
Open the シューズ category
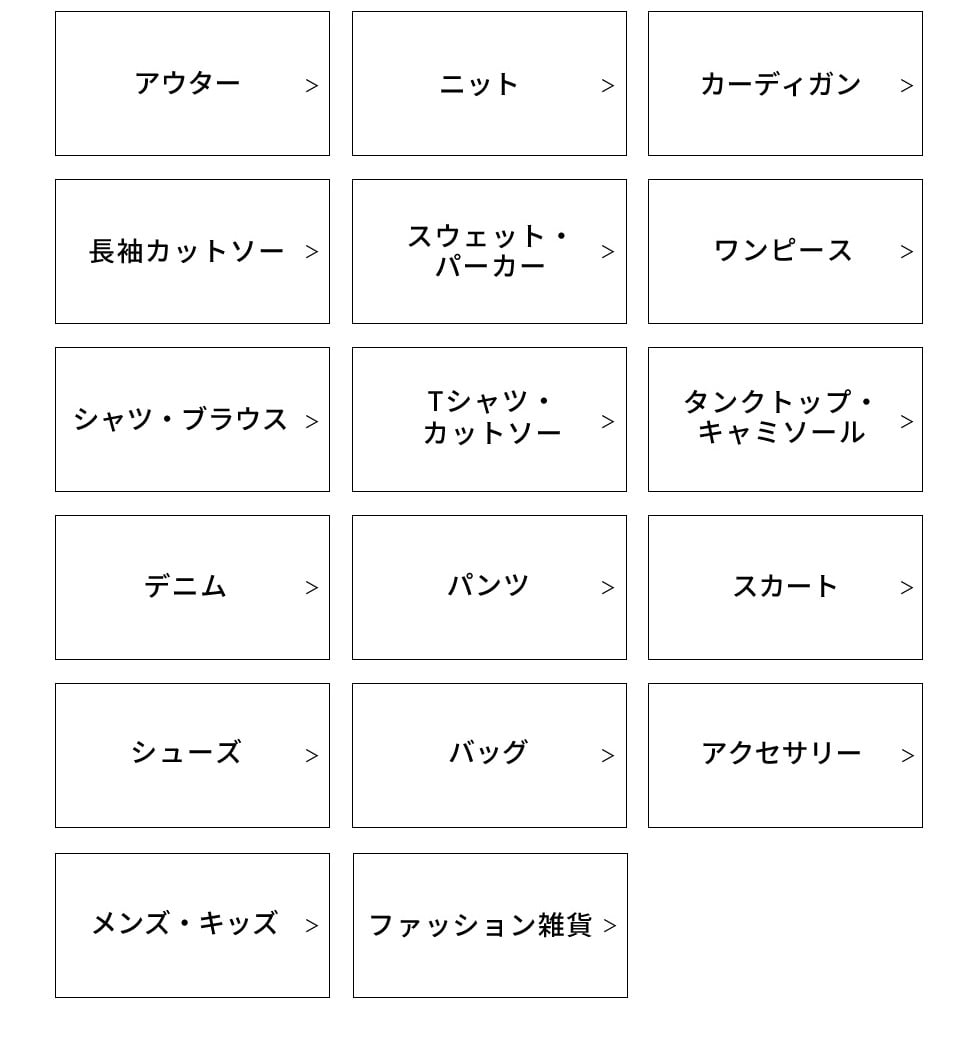click(x=187, y=754)
